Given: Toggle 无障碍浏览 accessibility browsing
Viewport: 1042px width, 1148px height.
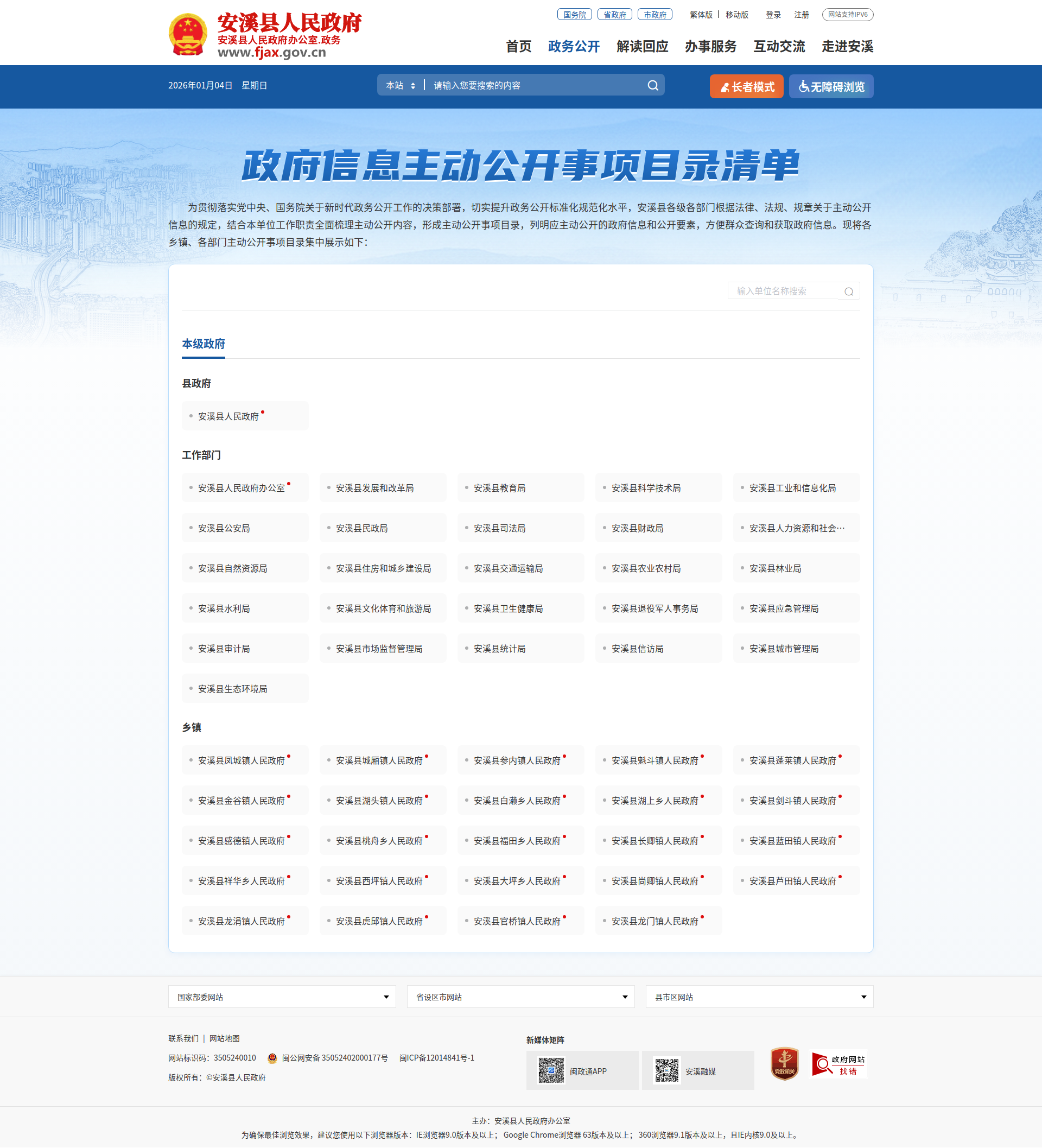Looking at the screenshot, I should pyautogui.click(x=831, y=86).
